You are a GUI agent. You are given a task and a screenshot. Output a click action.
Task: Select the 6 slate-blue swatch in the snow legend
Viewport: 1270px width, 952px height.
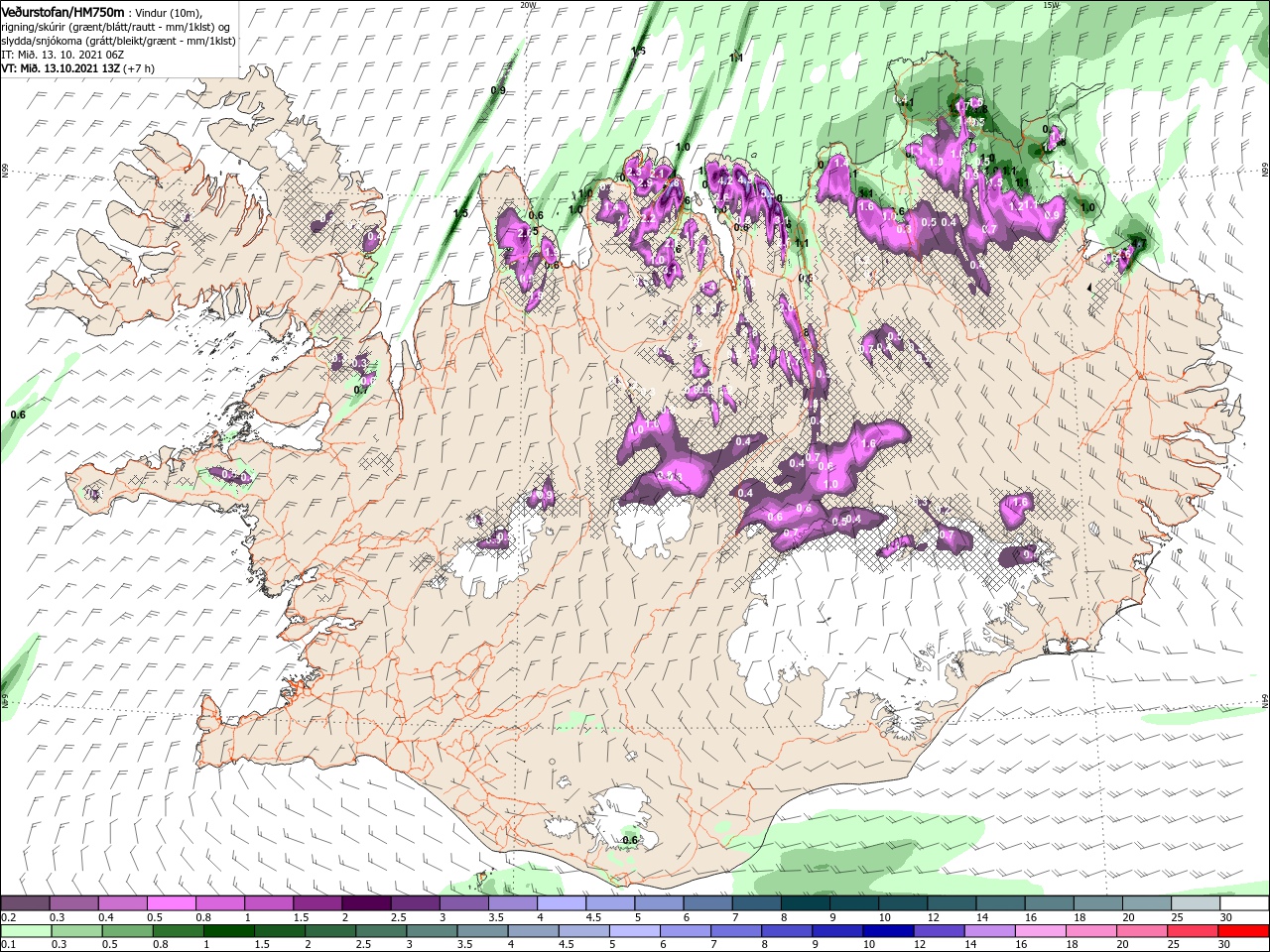[x=707, y=903]
